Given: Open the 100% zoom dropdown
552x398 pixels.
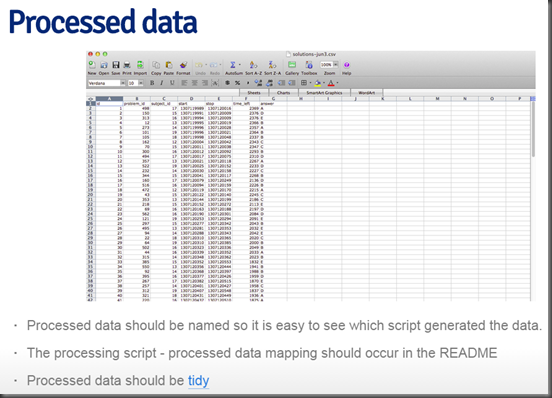Looking at the screenshot, I should pos(335,65).
